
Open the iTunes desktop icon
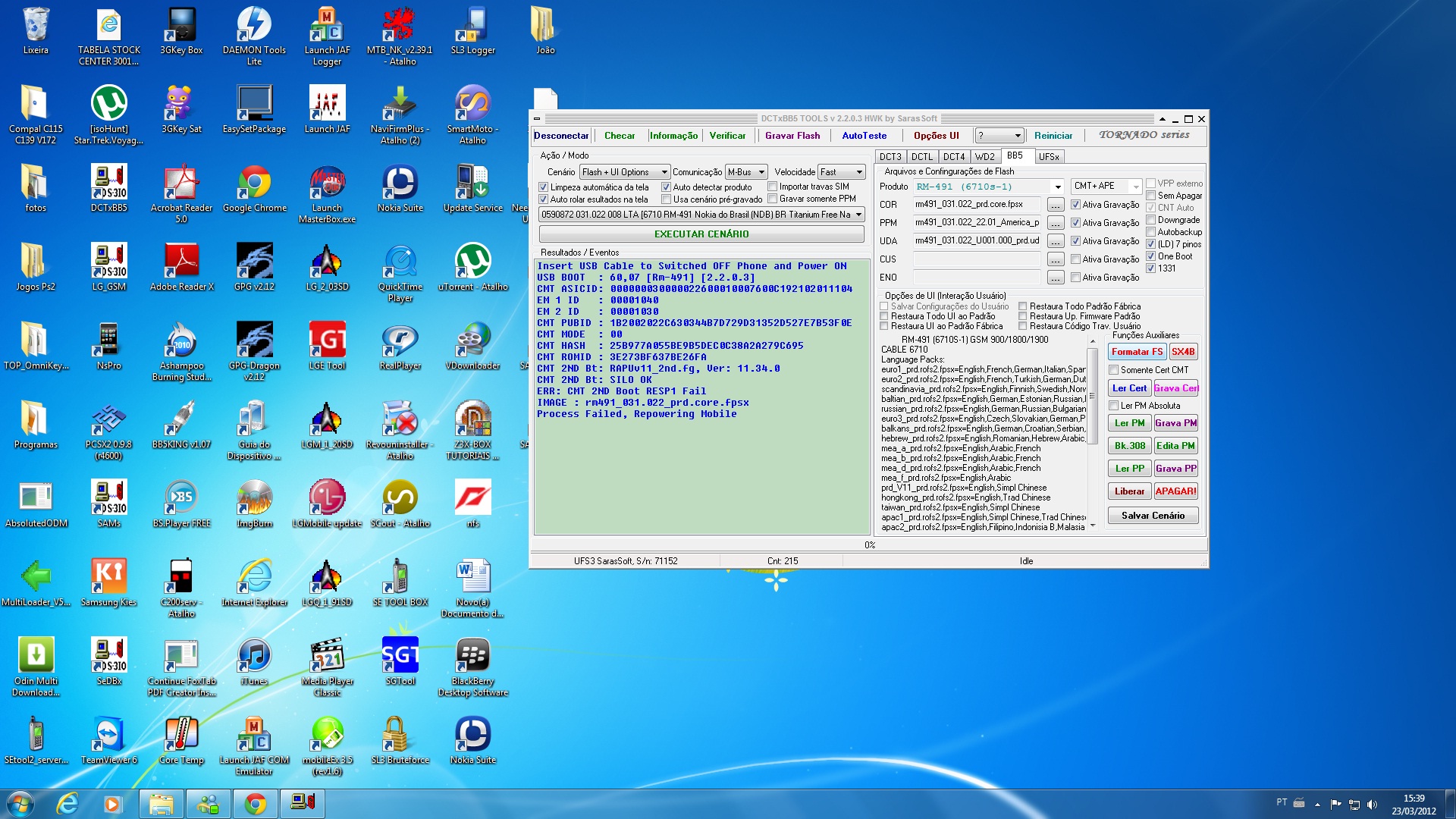point(254,662)
